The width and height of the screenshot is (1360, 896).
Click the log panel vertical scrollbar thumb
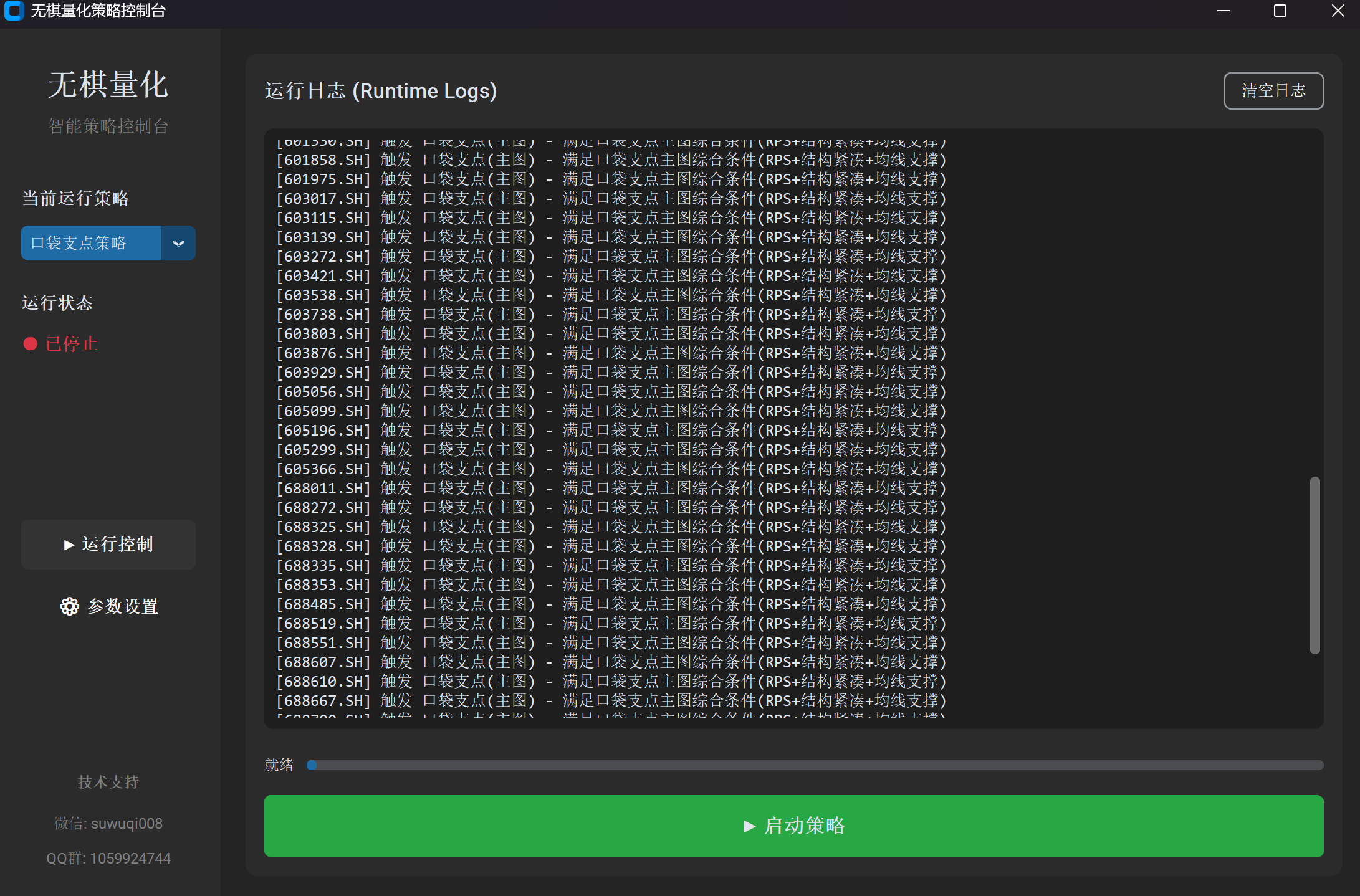click(1315, 565)
